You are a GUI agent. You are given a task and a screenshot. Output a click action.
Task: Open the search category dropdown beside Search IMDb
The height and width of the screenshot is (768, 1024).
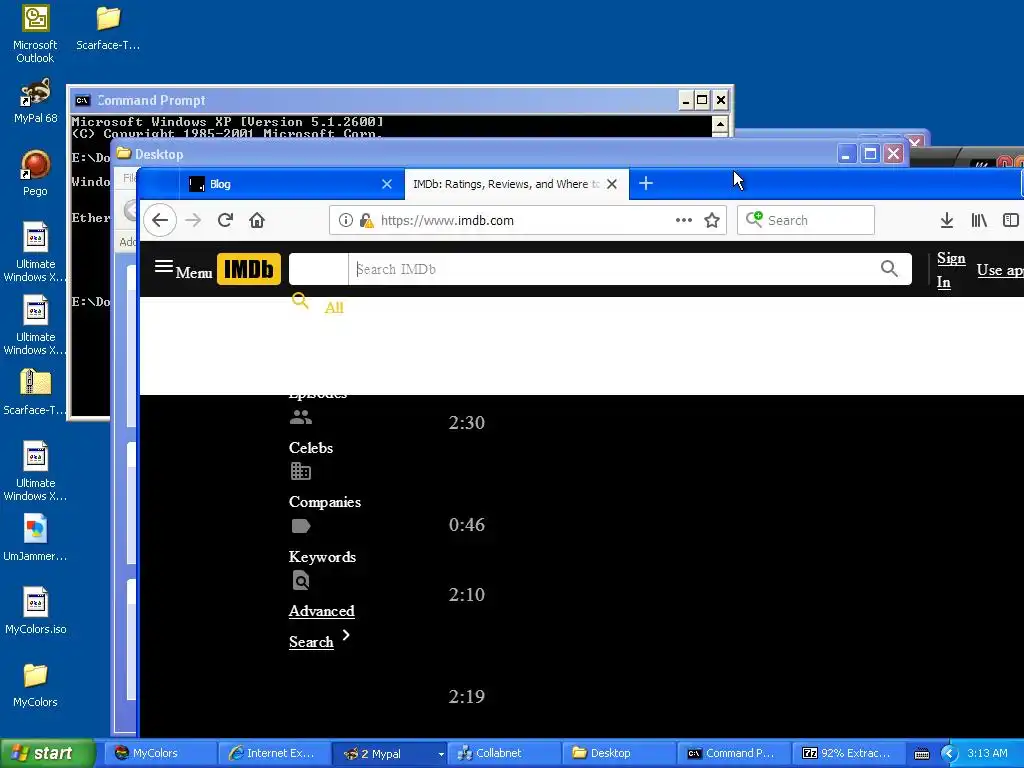tap(319, 269)
